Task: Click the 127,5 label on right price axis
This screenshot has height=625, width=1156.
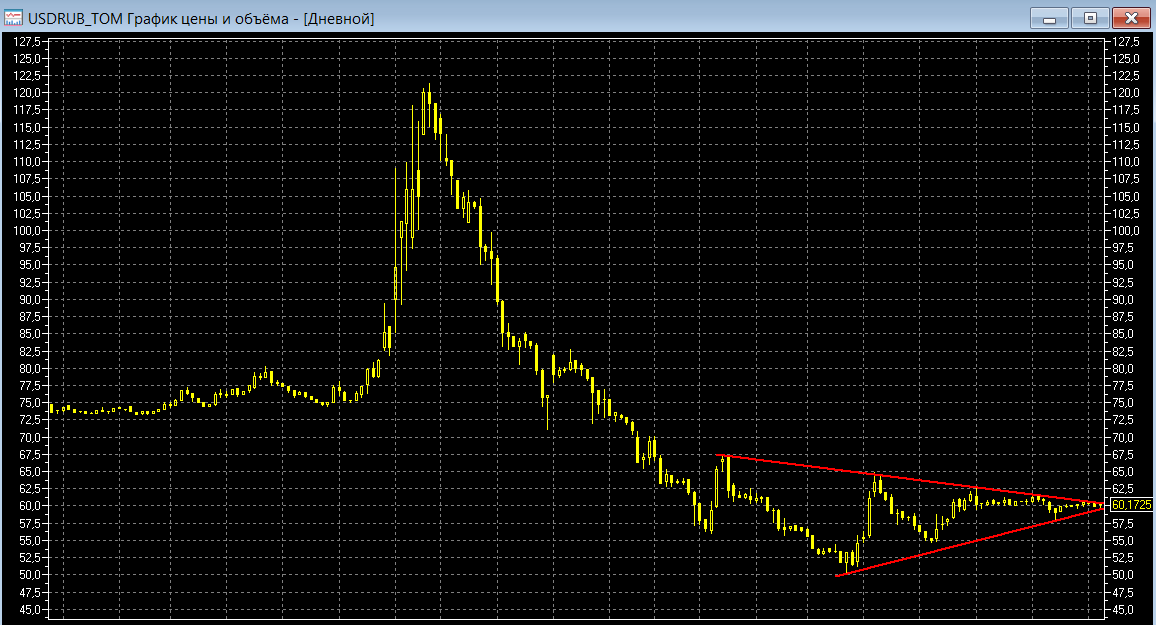Action: click(x=1126, y=42)
